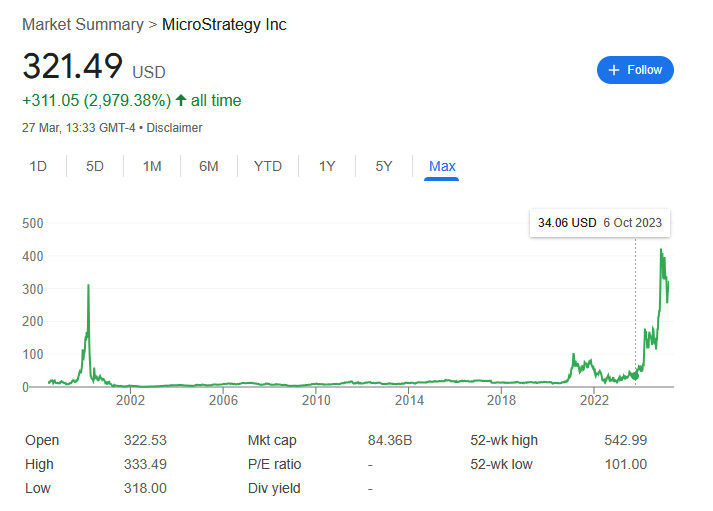The width and height of the screenshot is (713, 511).
Task: Select the 5D time range tab
Action: coord(95,166)
